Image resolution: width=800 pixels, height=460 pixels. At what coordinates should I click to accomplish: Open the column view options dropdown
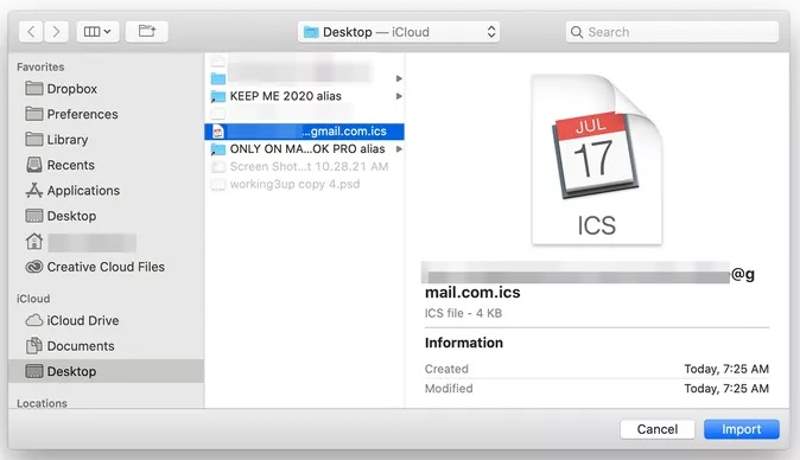[x=97, y=32]
